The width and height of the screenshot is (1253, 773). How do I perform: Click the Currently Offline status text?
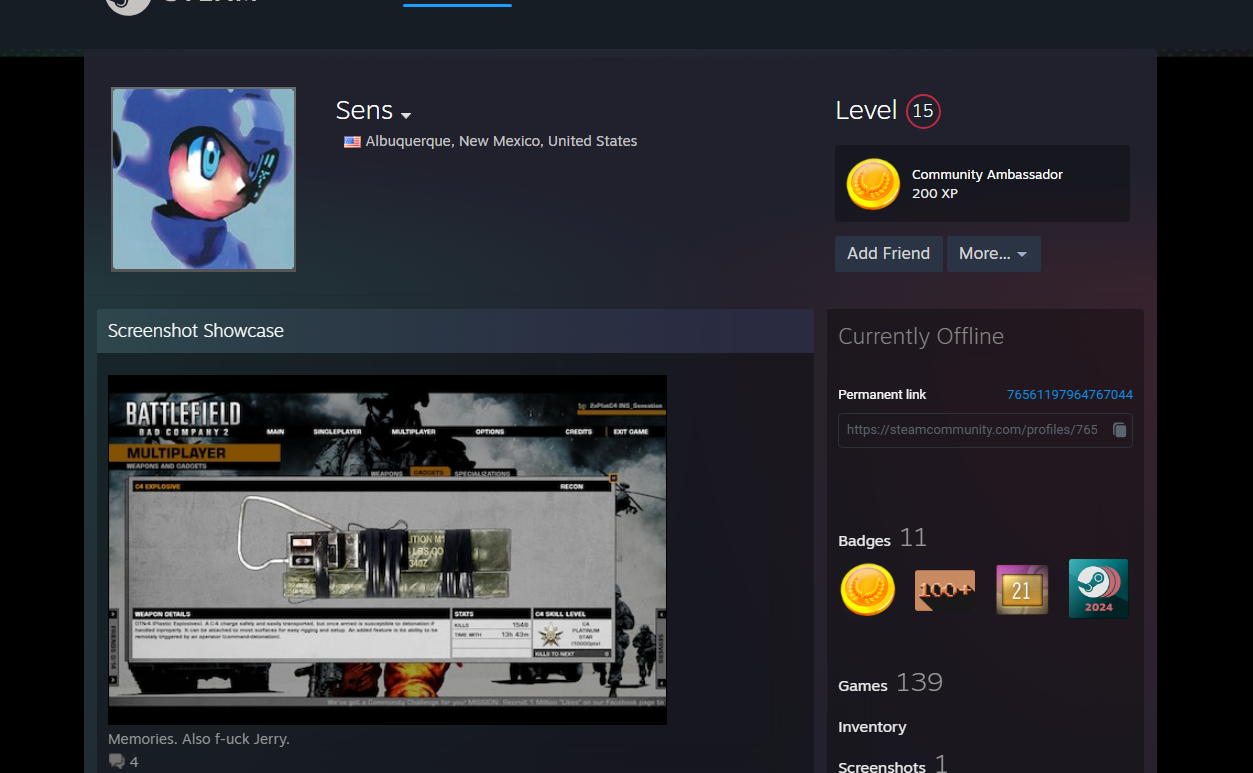[921, 337]
